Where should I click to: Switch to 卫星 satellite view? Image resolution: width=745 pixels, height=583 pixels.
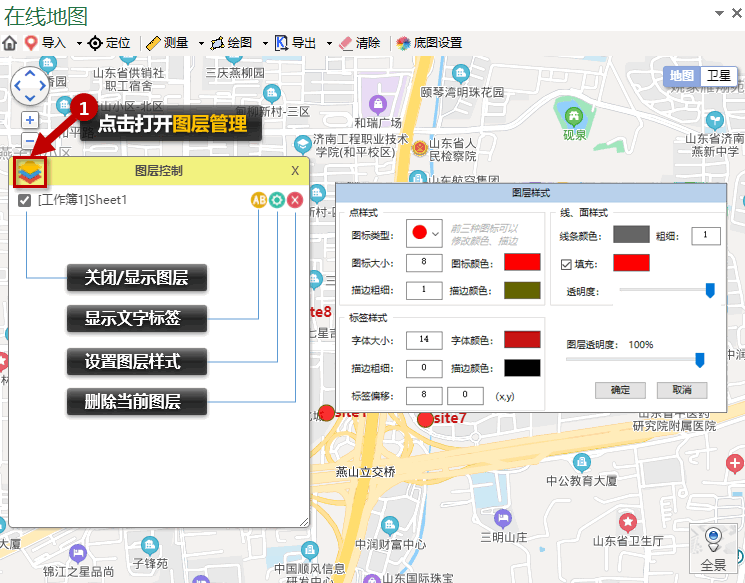[x=718, y=76]
